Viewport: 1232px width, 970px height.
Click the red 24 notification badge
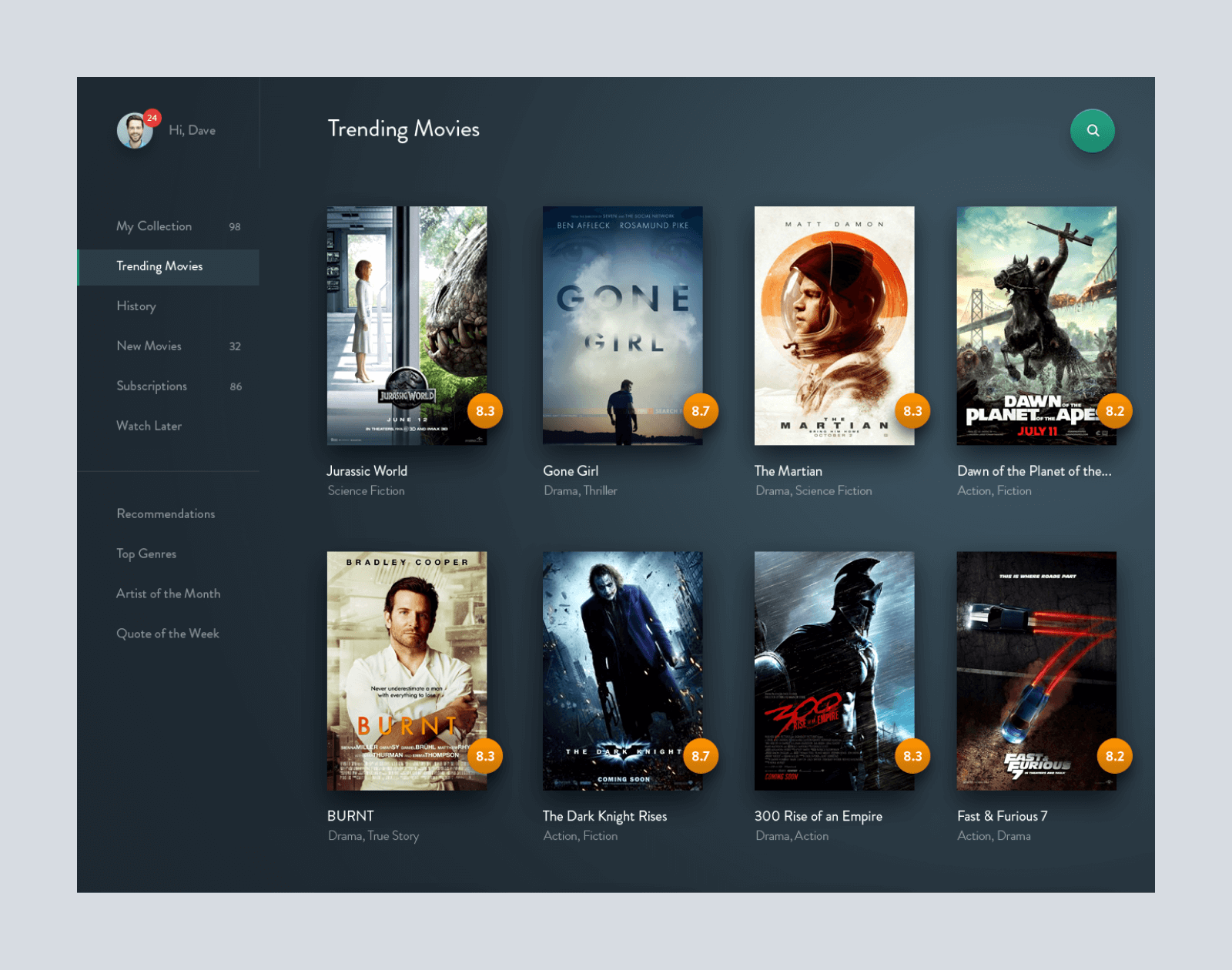[x=152, y=118]
